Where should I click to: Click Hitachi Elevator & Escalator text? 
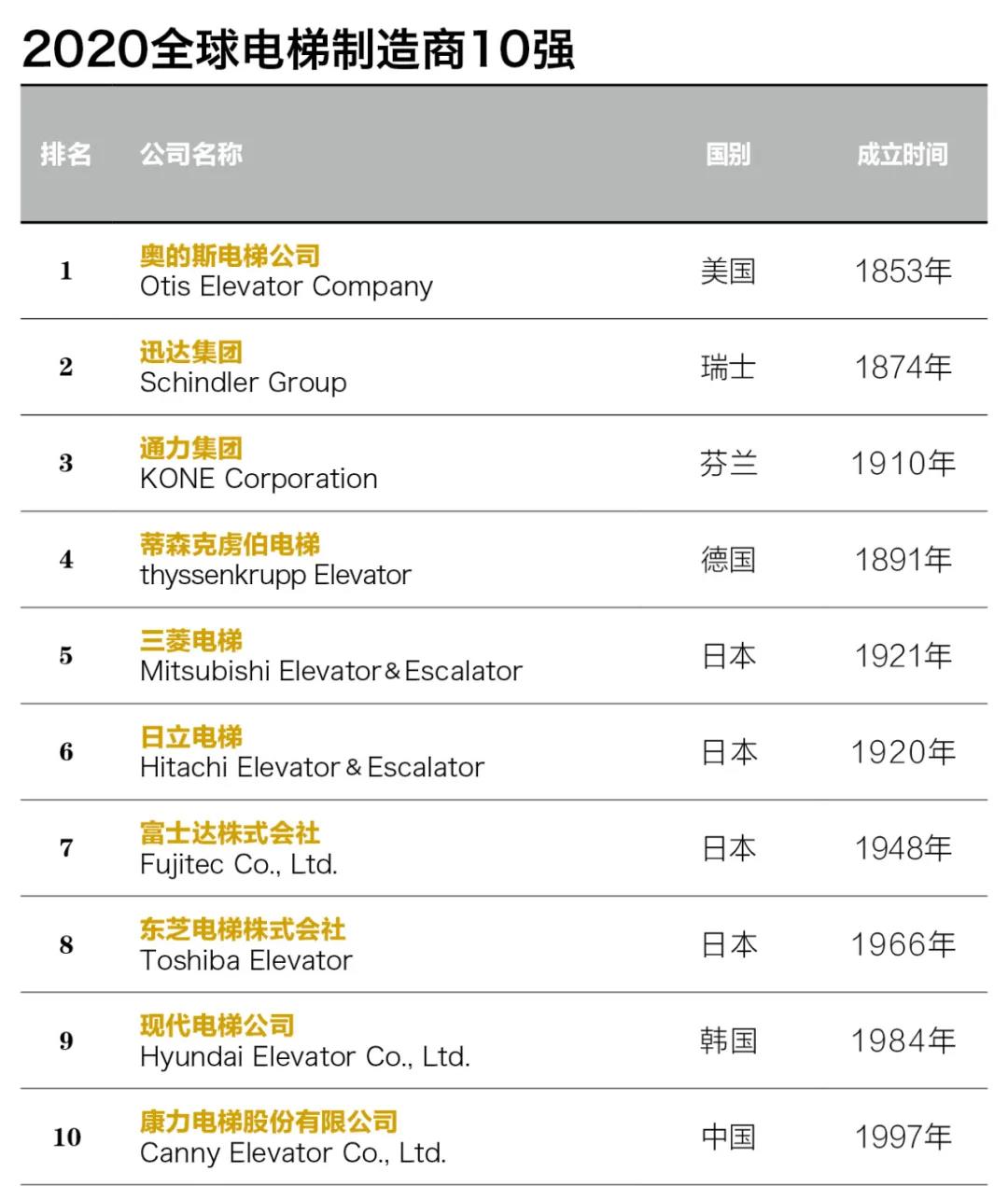pos(312,767)
